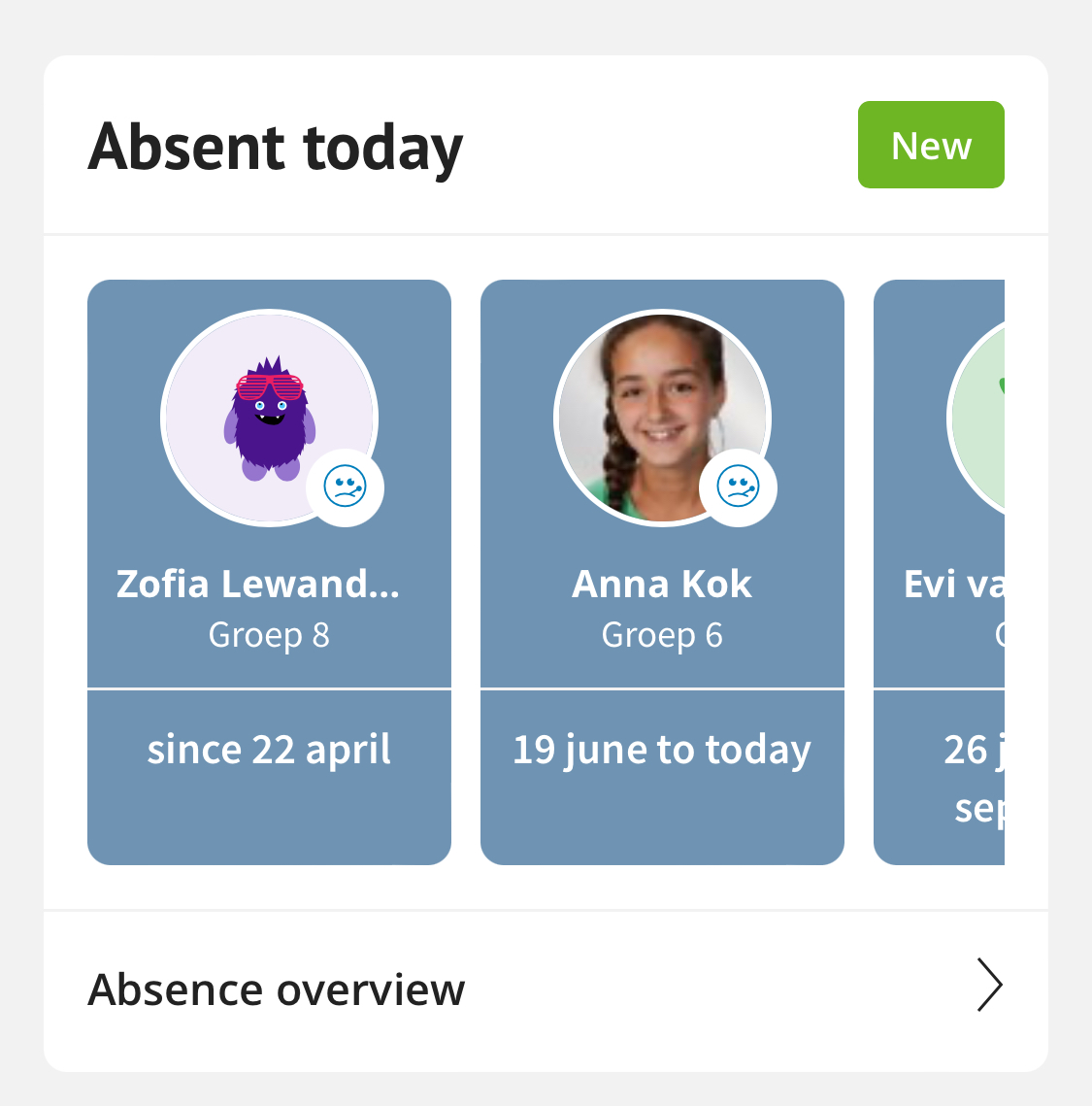The height and width of the screenshot is (1106, 1092).
Task: Open the 'since 22 april' absence period
Action: [269, 749]
